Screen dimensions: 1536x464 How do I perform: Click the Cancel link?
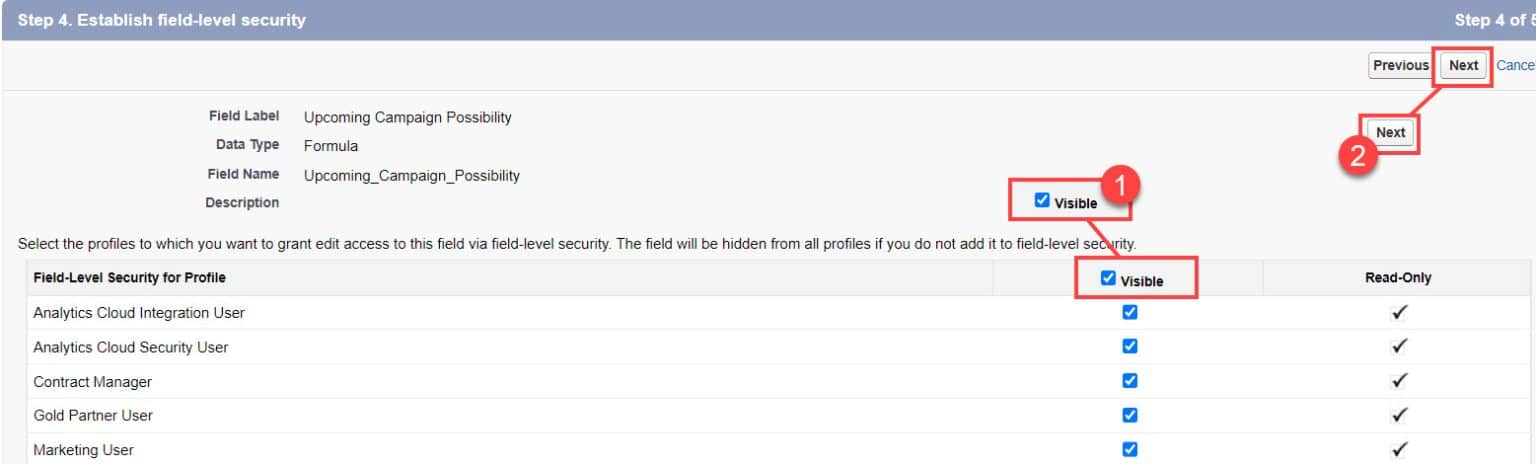tap(1515, 65)
